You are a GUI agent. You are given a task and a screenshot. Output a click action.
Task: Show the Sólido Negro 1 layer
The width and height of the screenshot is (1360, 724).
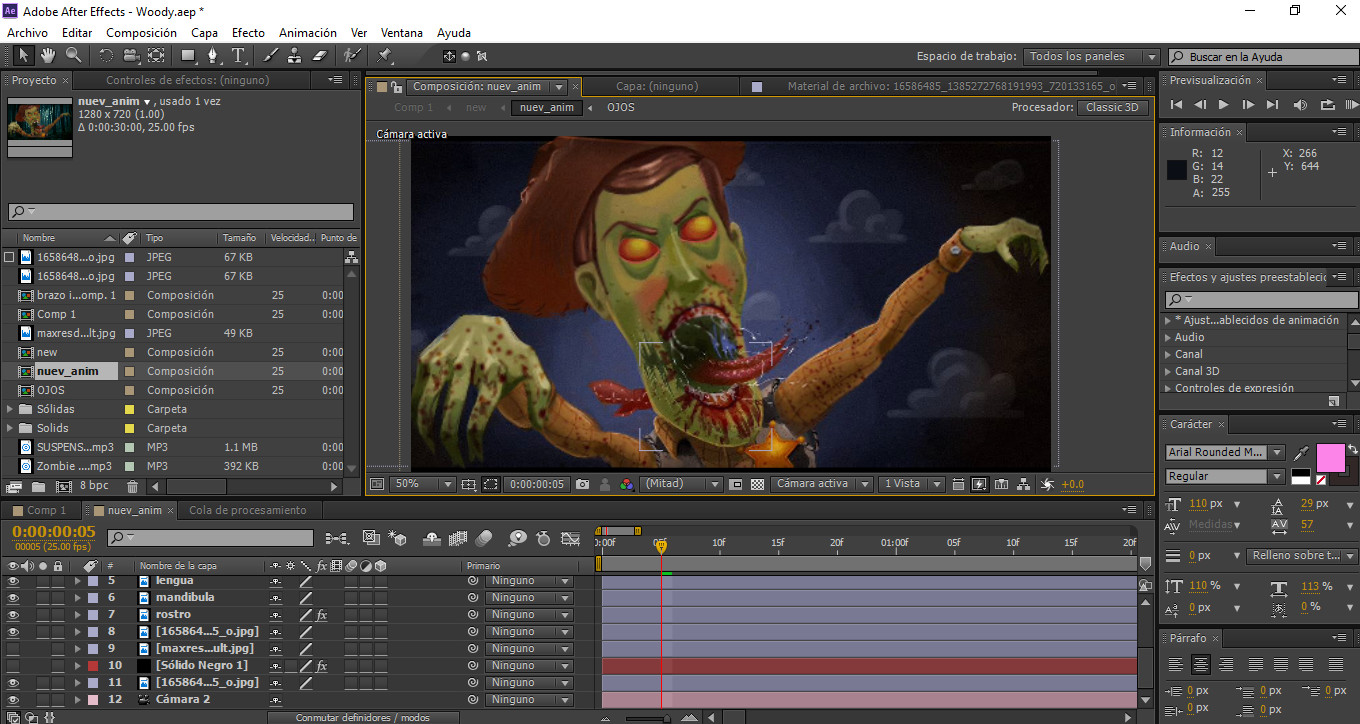click(13, 666)
